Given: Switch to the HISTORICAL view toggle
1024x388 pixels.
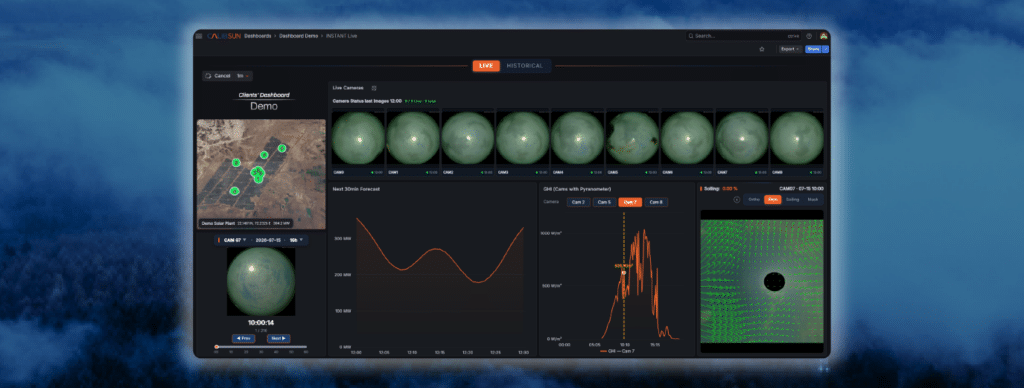Looking at the screenshot, I should point(525,66).
